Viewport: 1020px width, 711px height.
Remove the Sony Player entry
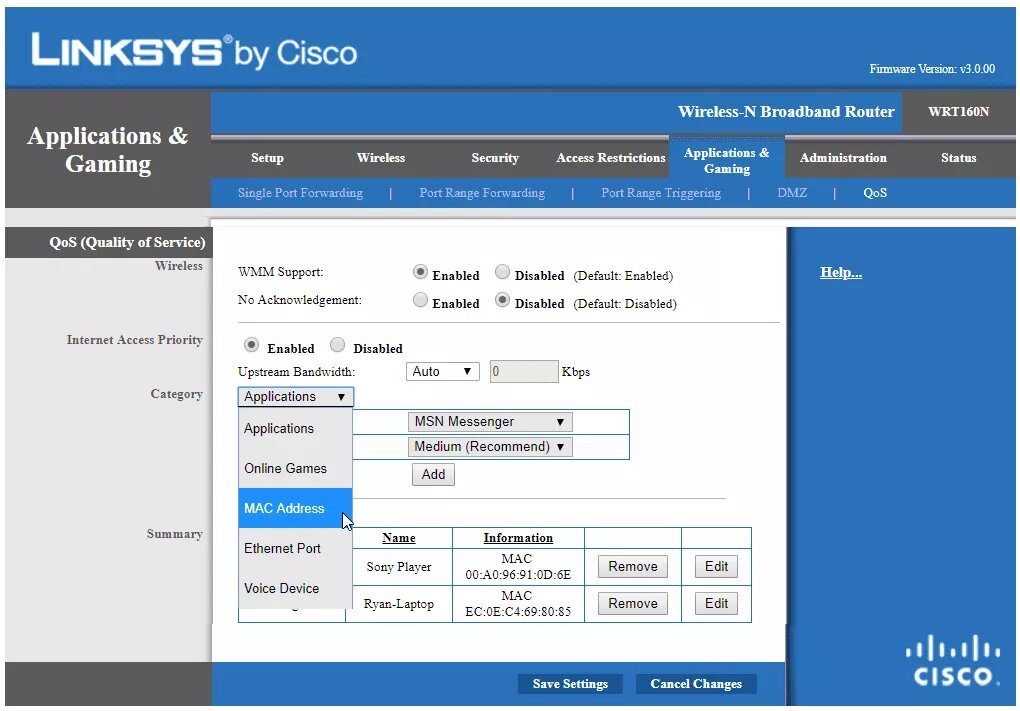pos(633,567)
